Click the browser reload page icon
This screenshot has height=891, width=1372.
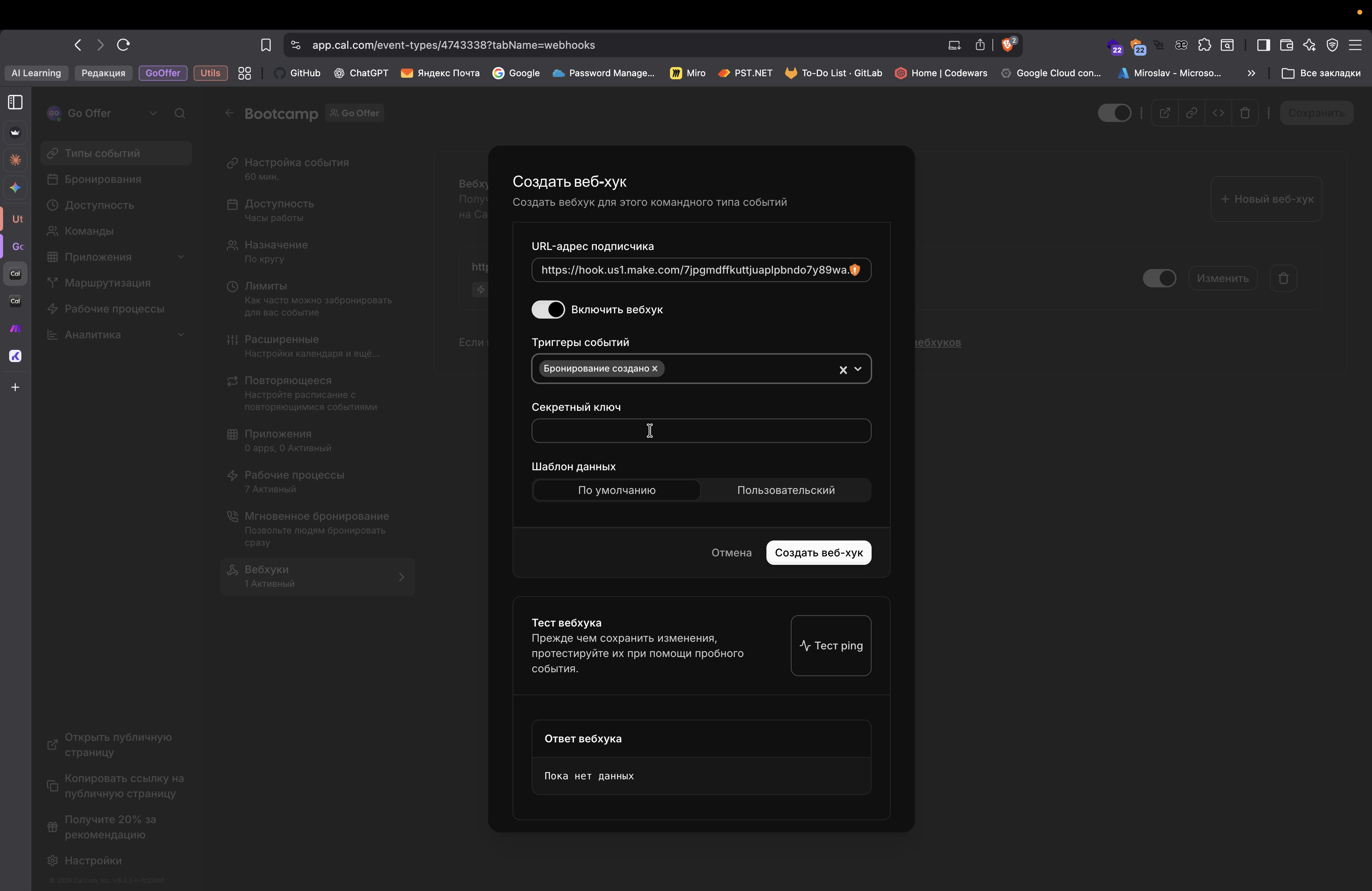coord(123,45)
